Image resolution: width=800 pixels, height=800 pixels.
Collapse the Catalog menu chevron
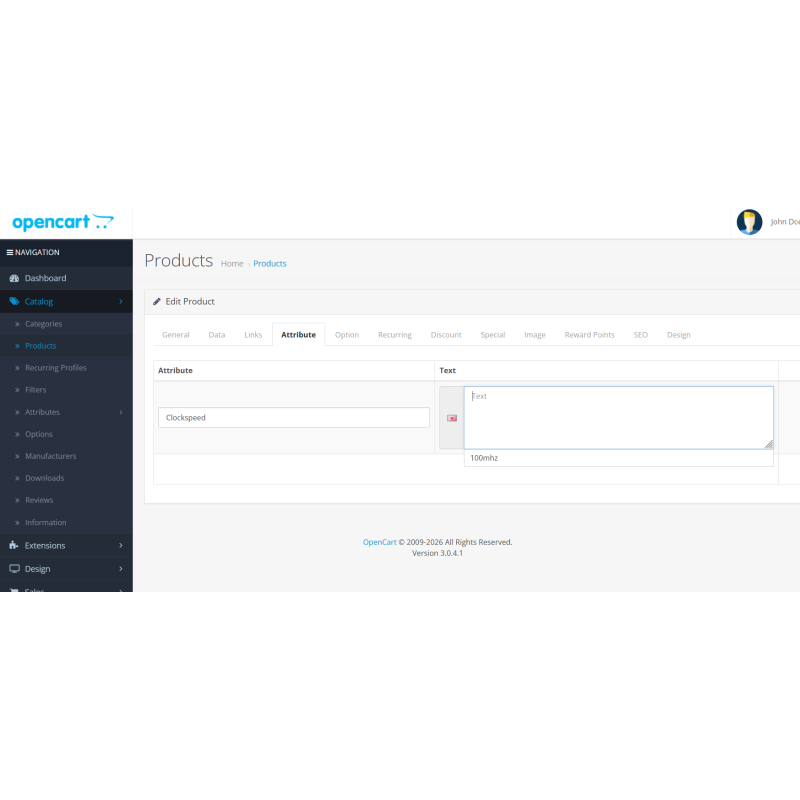coord(120,301)
